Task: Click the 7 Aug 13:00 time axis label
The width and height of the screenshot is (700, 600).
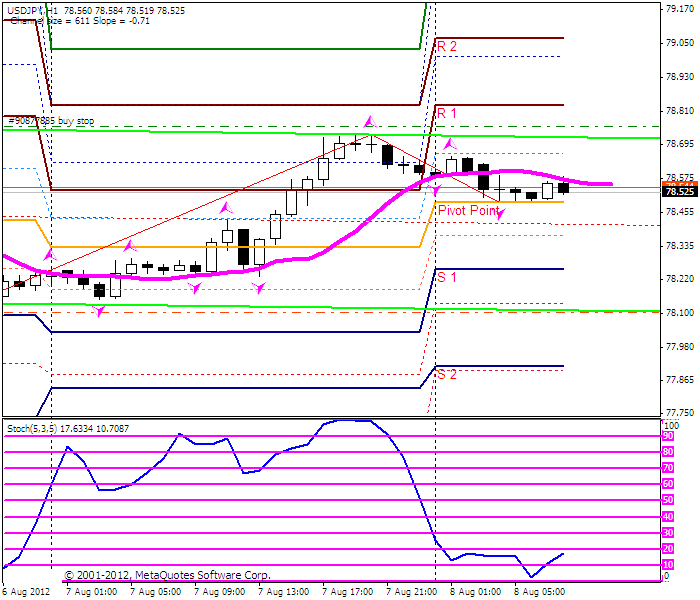Action: [284, 592]
